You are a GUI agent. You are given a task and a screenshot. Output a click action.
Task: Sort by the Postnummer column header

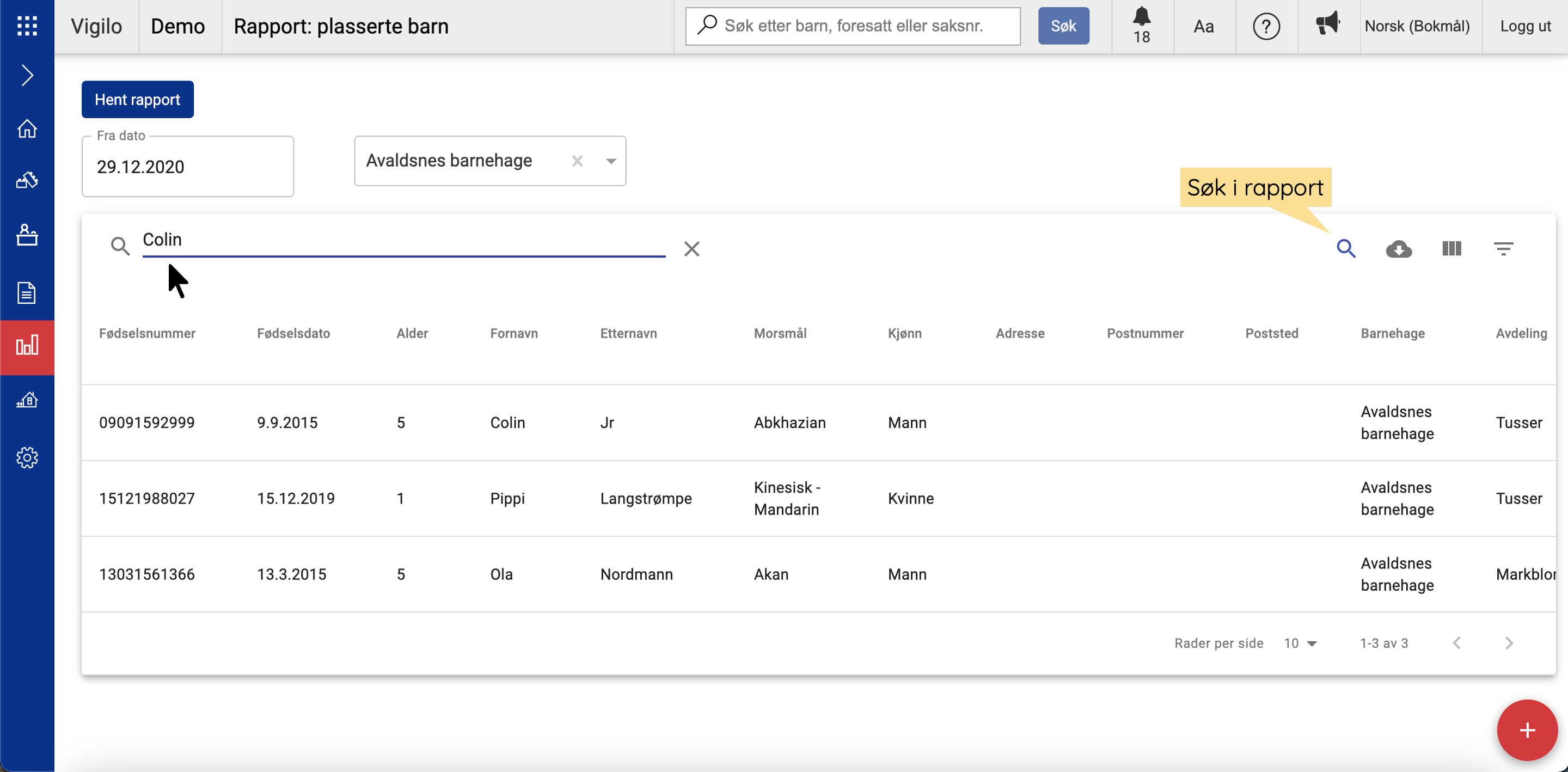tap(1145, 333)
